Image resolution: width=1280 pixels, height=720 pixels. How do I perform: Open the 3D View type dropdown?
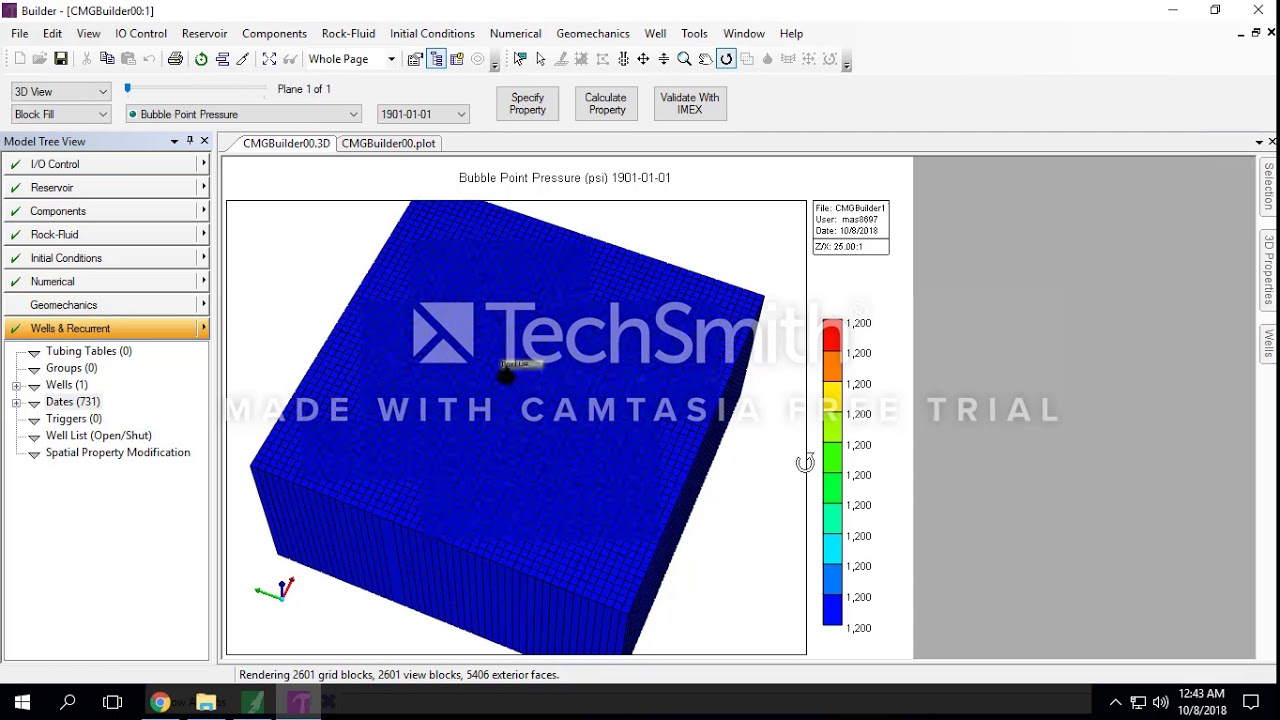[60, 91]
